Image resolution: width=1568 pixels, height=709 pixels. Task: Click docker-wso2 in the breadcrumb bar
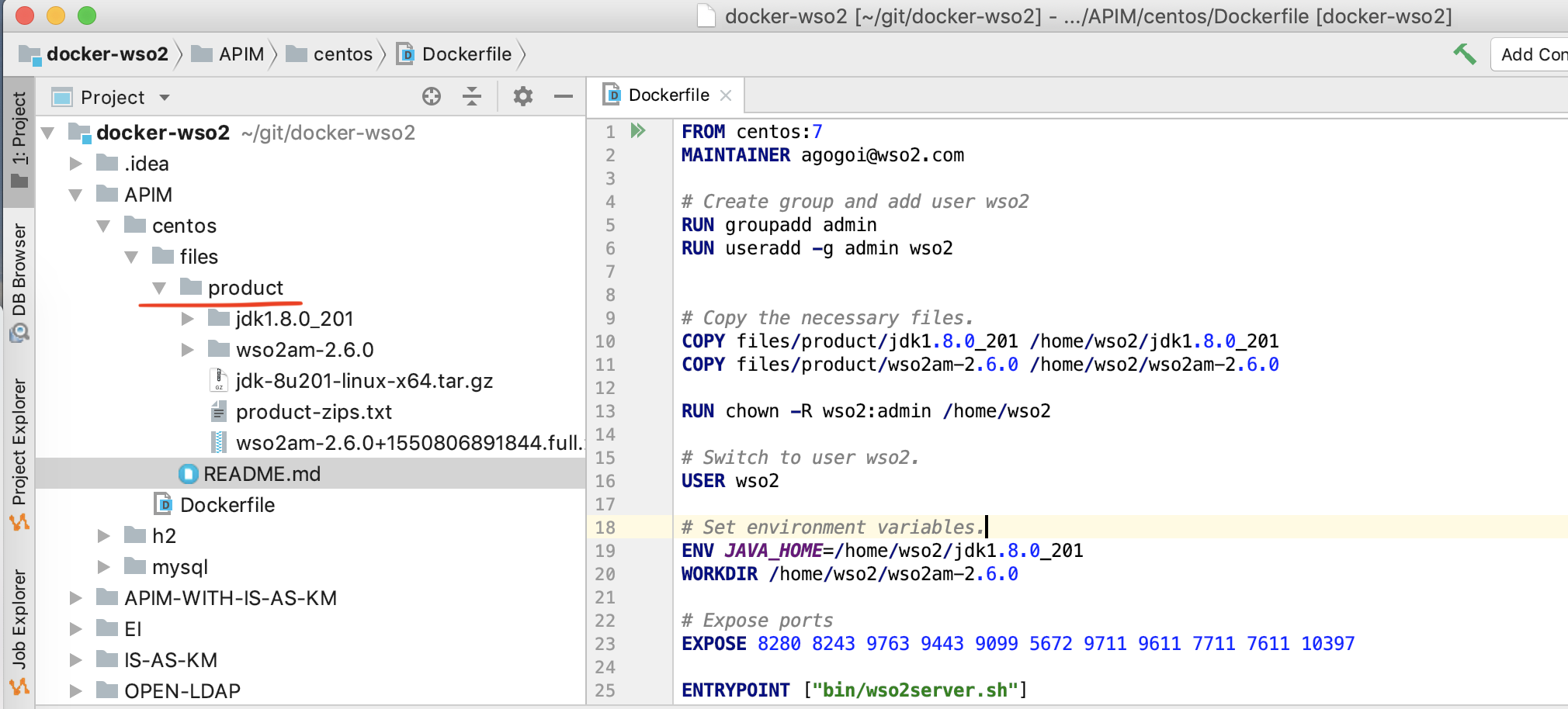point(107,54)
